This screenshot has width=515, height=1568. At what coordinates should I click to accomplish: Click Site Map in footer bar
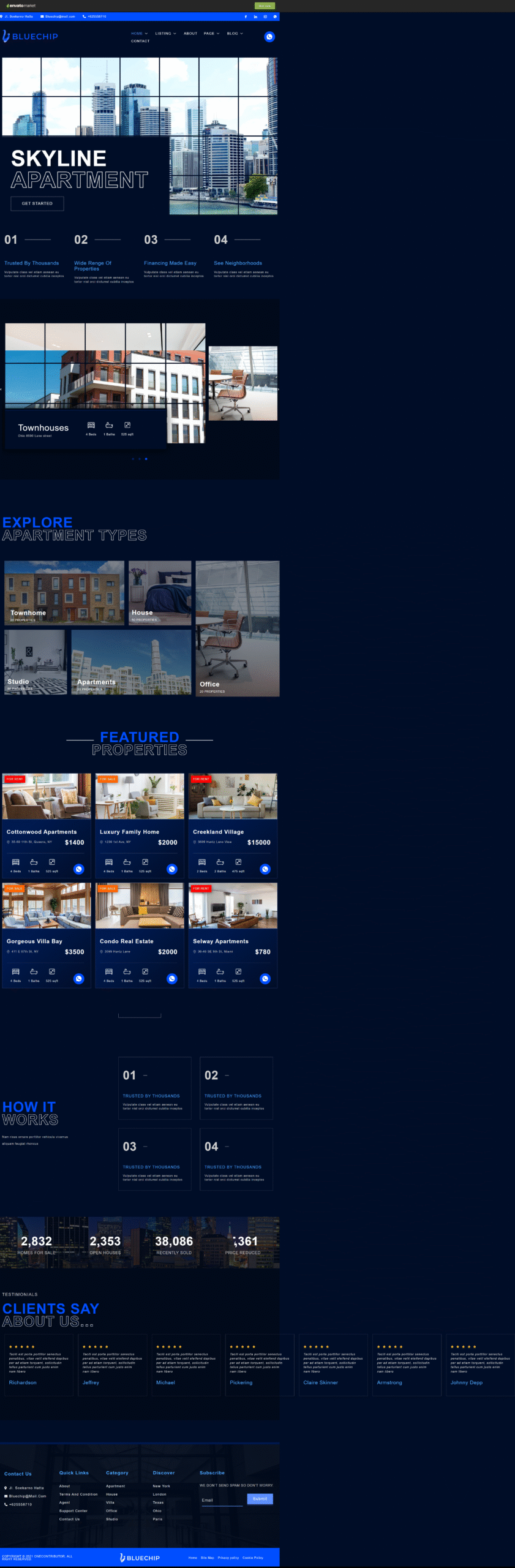tap(208, 1558)
